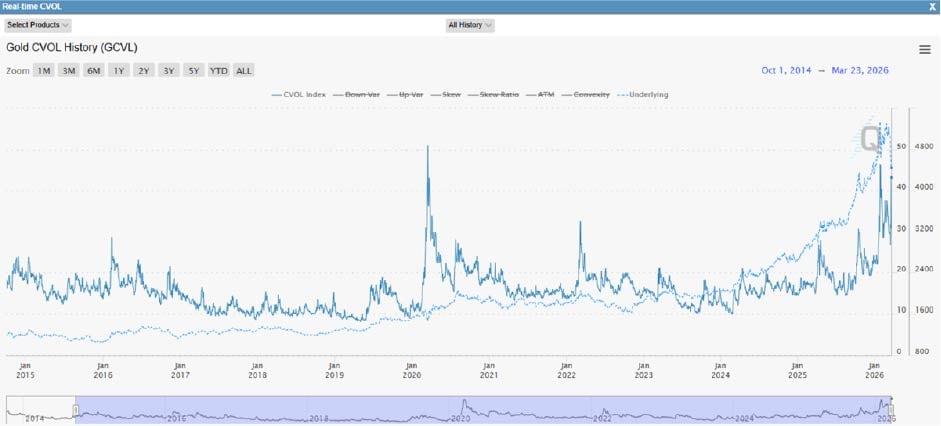The height and width of the screenshot is (426, 941).
Task: Show ALL history zoom range
Action: point(244,71)
